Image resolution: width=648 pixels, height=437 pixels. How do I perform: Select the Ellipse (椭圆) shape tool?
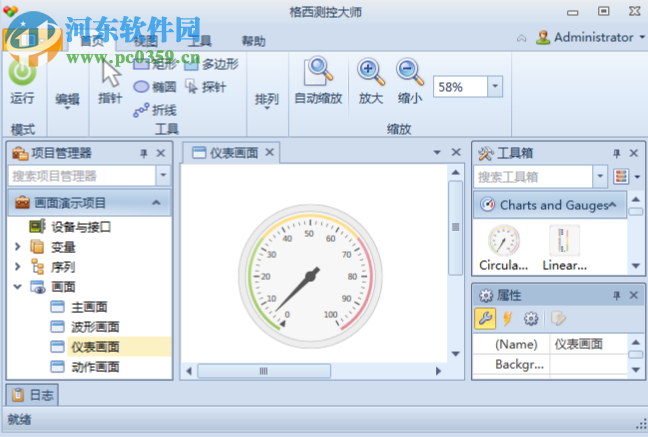(155, 87)
